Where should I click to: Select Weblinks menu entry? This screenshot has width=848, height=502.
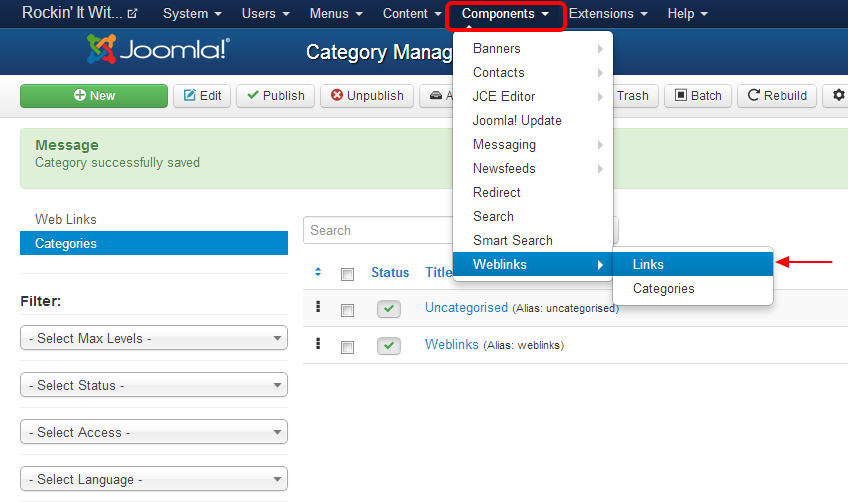point(533,265)
